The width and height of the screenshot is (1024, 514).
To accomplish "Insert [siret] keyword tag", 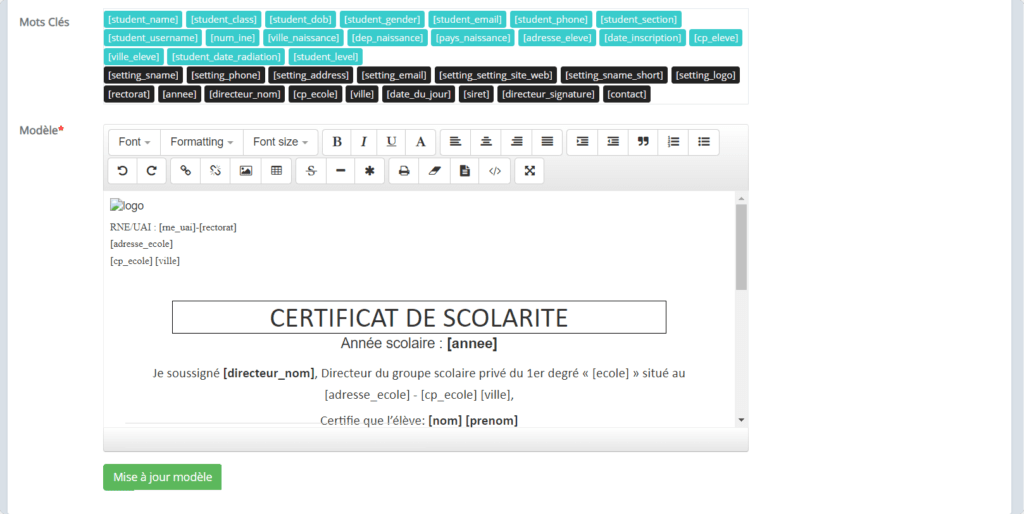I will click(x=475, y=94).
